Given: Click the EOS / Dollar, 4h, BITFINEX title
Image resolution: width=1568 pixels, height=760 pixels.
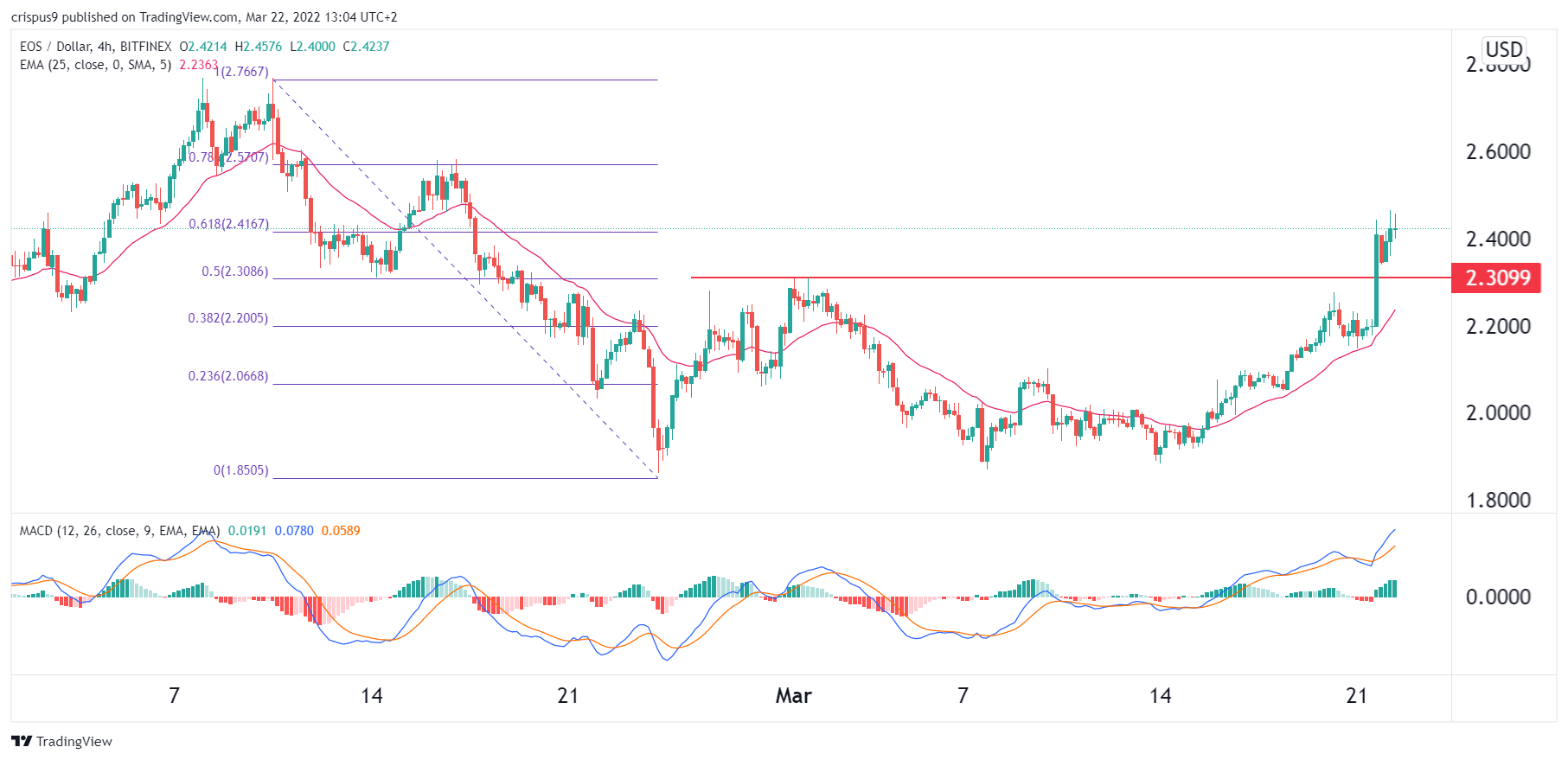Looking at the screenshot, I should (95, 47).
